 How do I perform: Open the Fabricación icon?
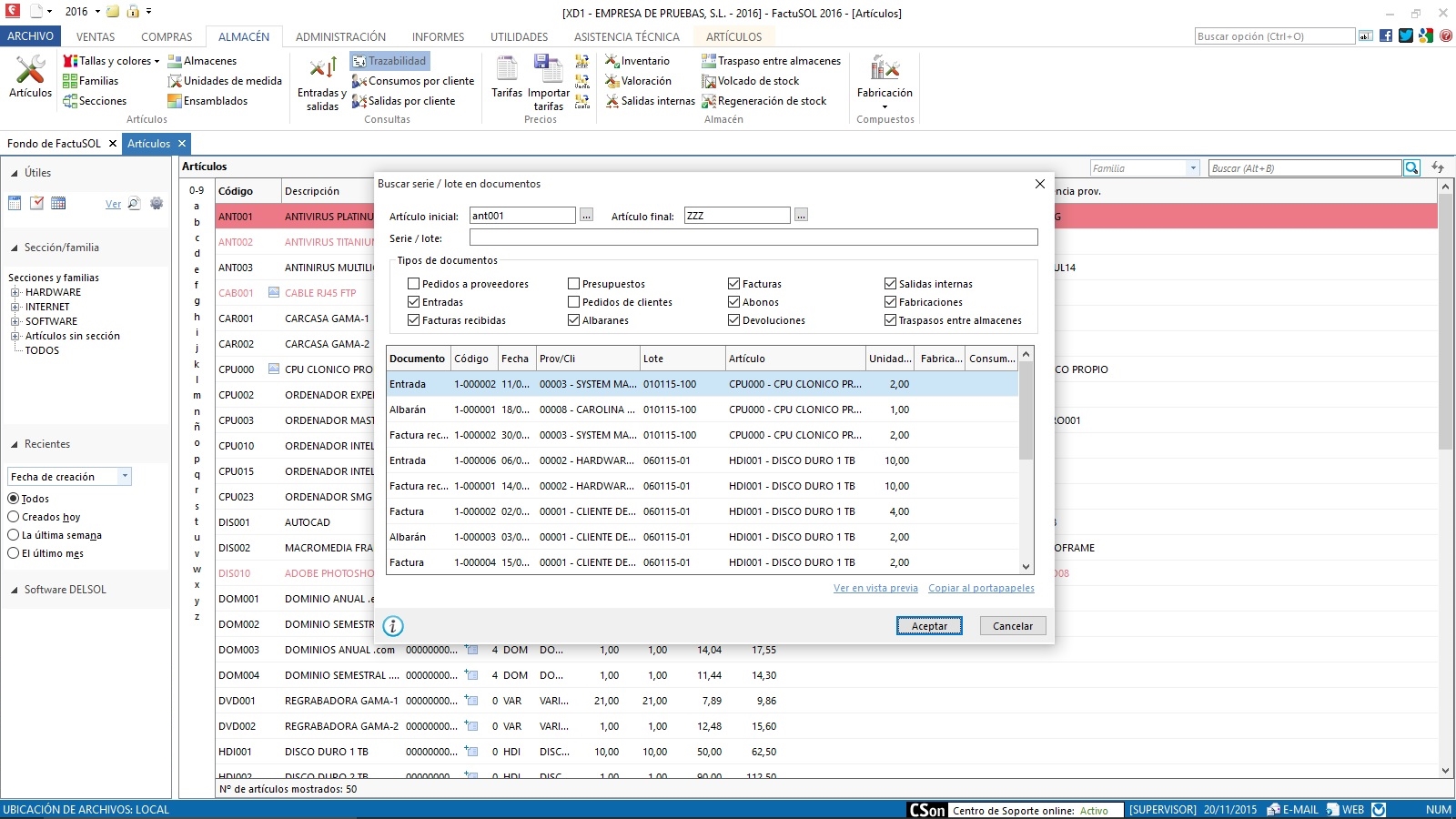coord(885,82)
